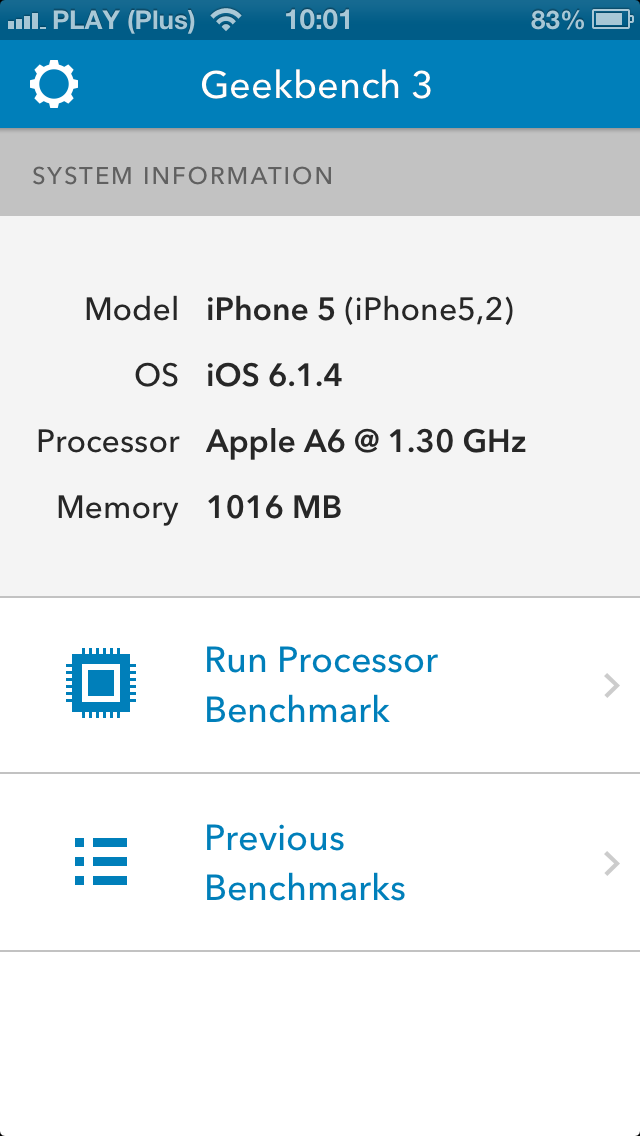The height and width of the screenshot is (1136, 640).
Task: Select the 1016 MB memory value
Action: [274, 508]
